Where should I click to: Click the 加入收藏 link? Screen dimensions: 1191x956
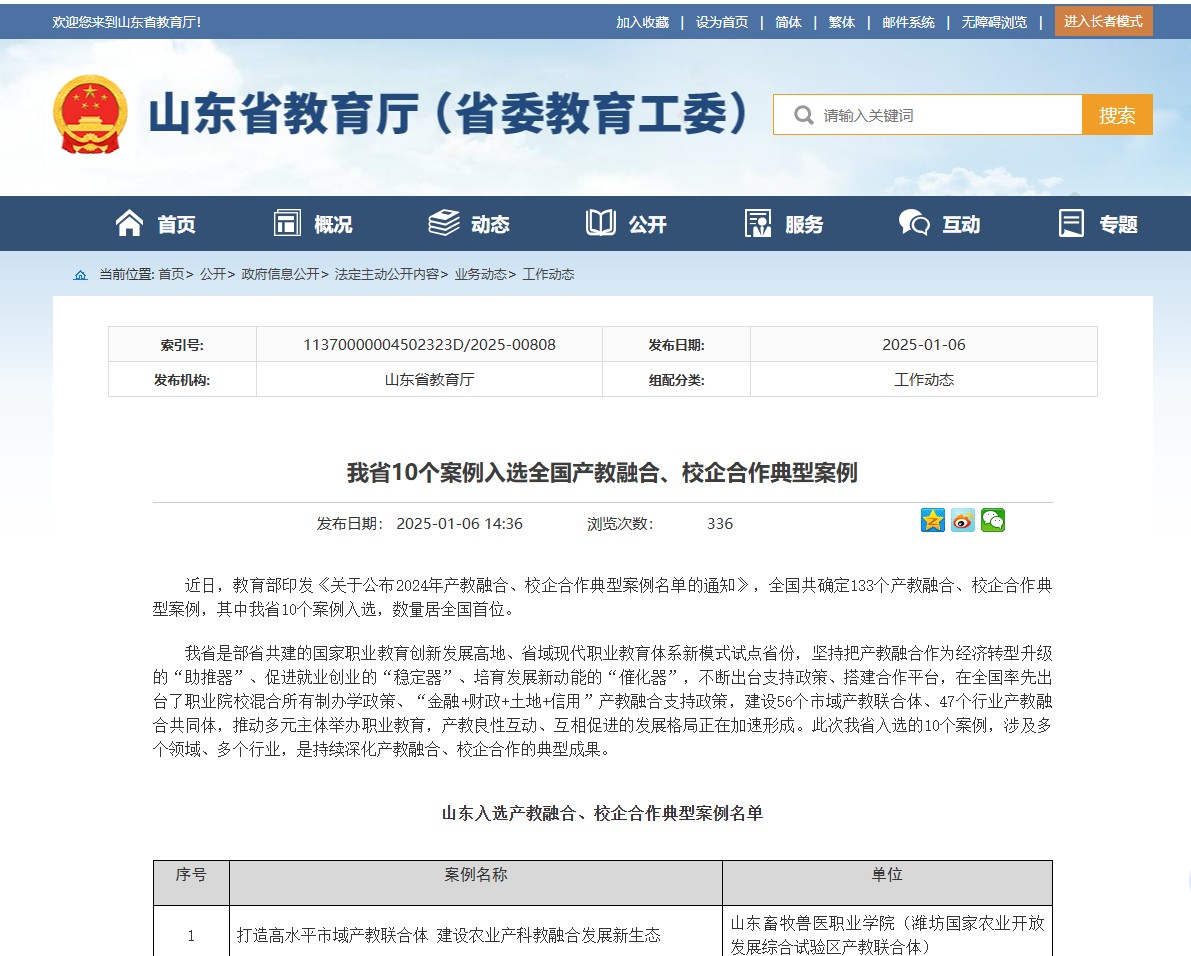[x=643, y=22]
